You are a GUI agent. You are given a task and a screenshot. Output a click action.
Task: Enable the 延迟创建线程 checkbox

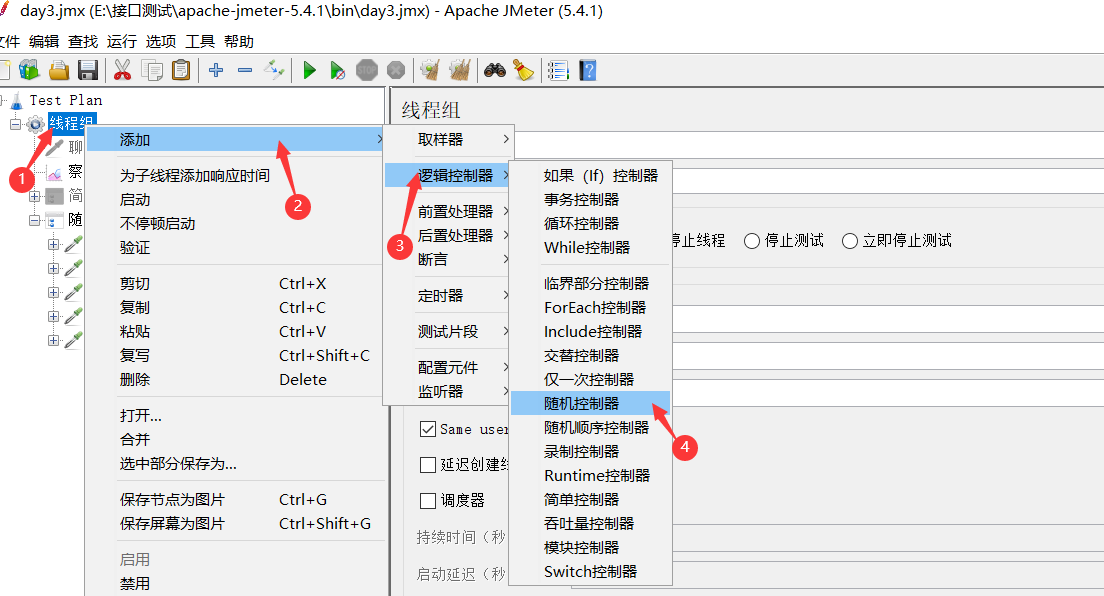click(427, 465)
